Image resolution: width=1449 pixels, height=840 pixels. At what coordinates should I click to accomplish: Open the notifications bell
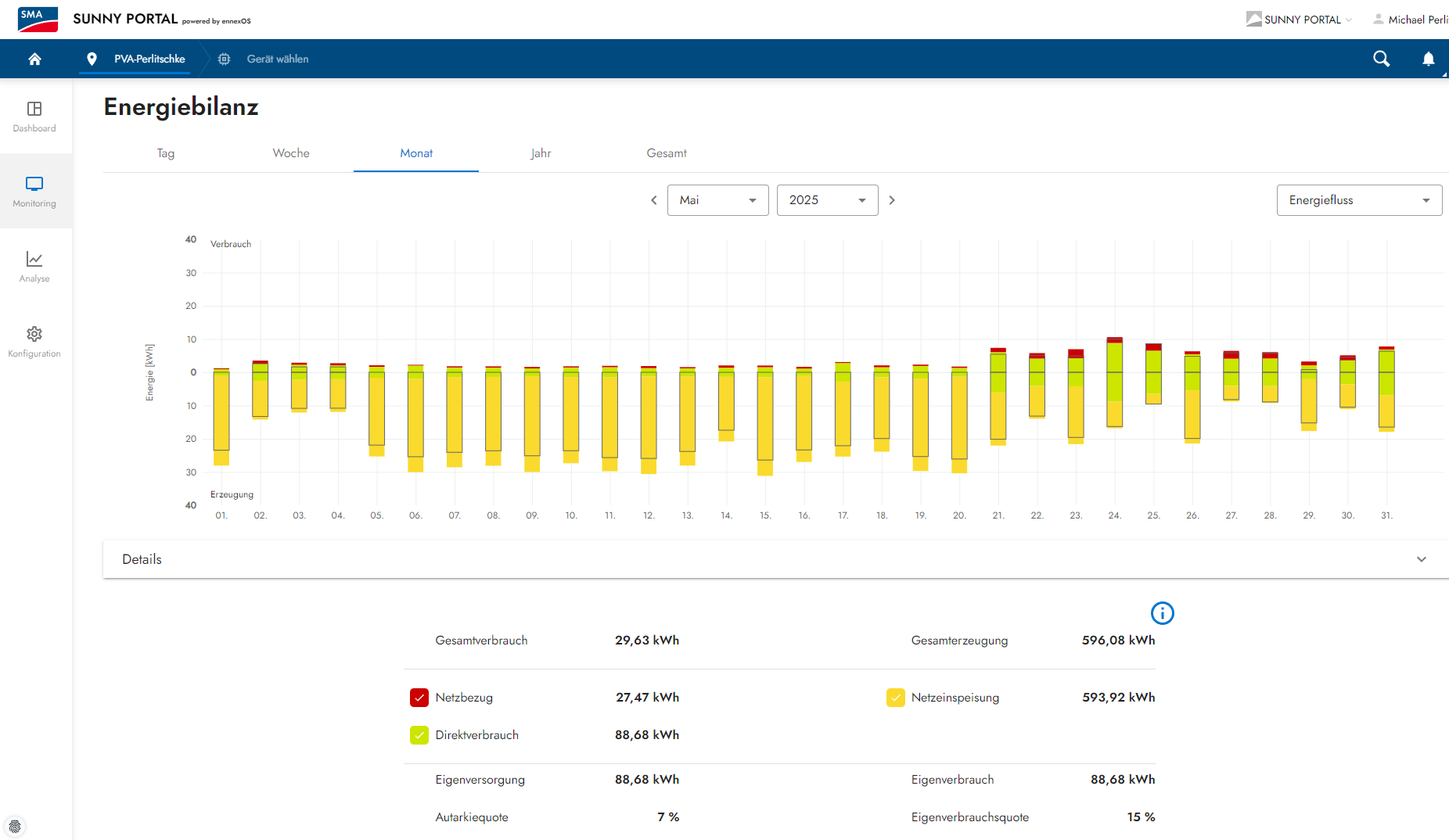pyautogui.click(x=1428, y=59)
